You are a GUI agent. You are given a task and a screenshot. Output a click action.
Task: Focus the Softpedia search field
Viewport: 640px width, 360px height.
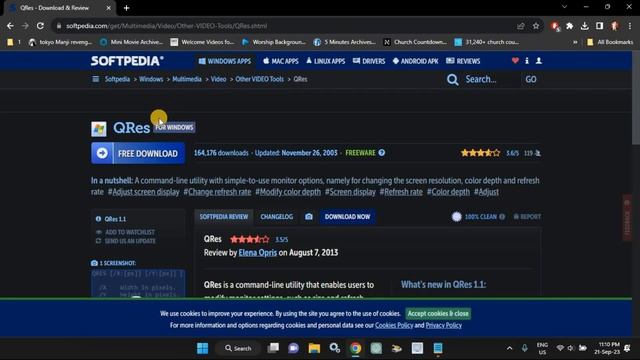(x=491, y=79)
